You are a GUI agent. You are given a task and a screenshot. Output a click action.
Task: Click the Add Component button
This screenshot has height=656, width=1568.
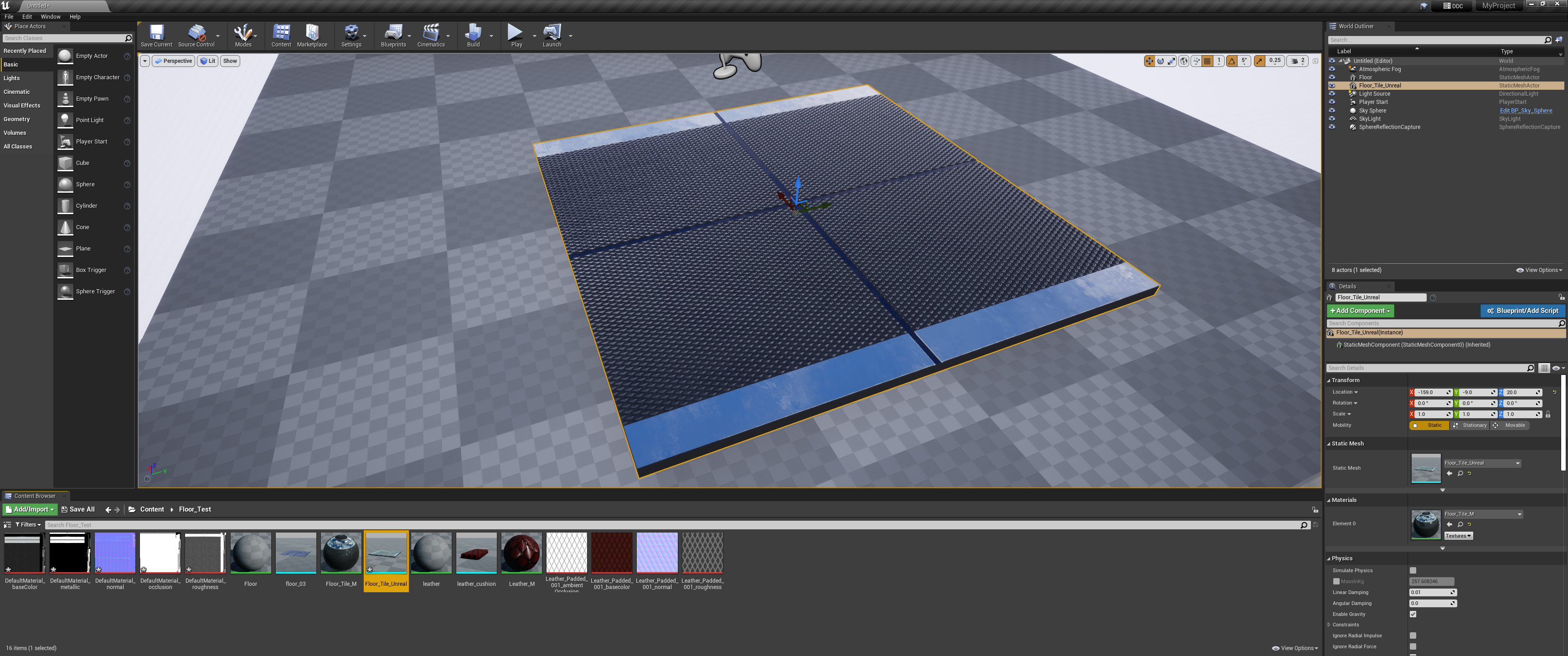(x=1360, y=310)
